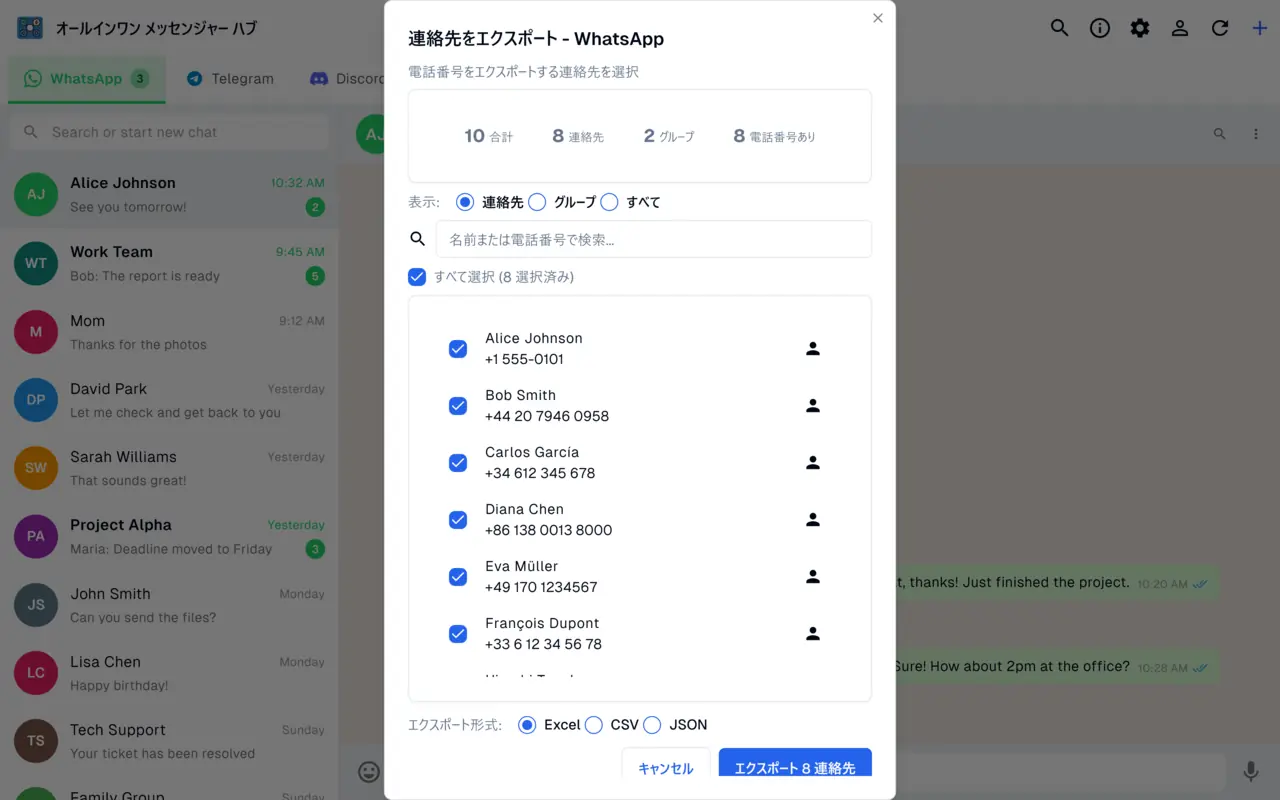Viewport: 1280px width, 800px height.
Task: Uncheck Alice Johnson contact checkbox
Action: click(458, 349)
